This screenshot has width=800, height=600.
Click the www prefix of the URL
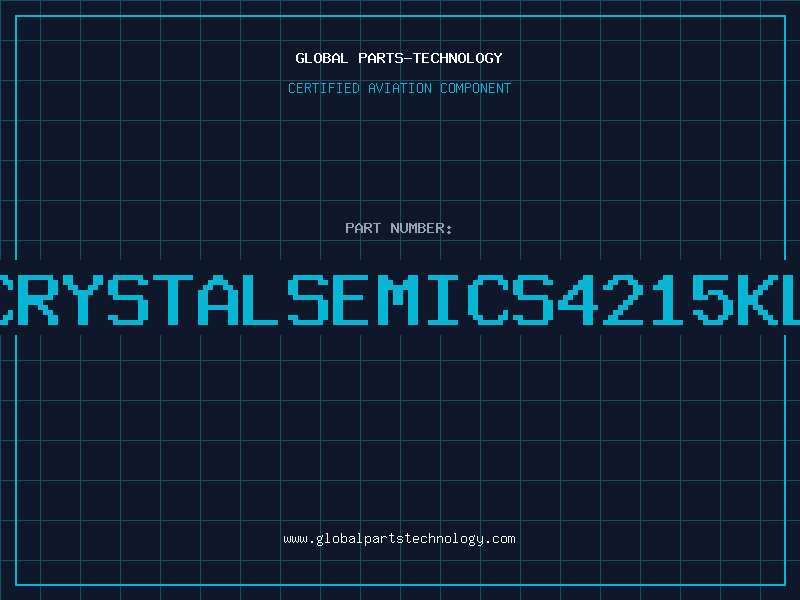point(295,539)
